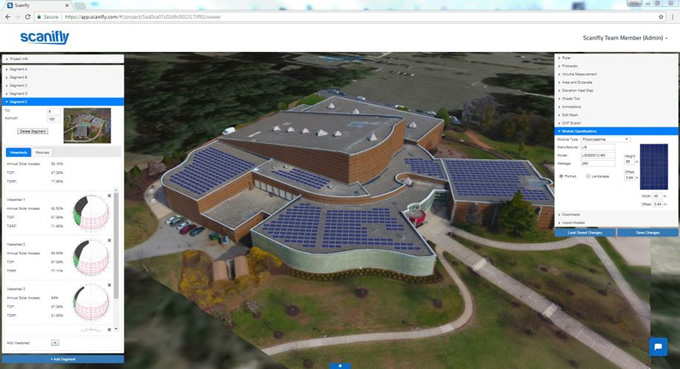Close the Scanifly browser tab
680x369 pixels.
pos(67,6)
